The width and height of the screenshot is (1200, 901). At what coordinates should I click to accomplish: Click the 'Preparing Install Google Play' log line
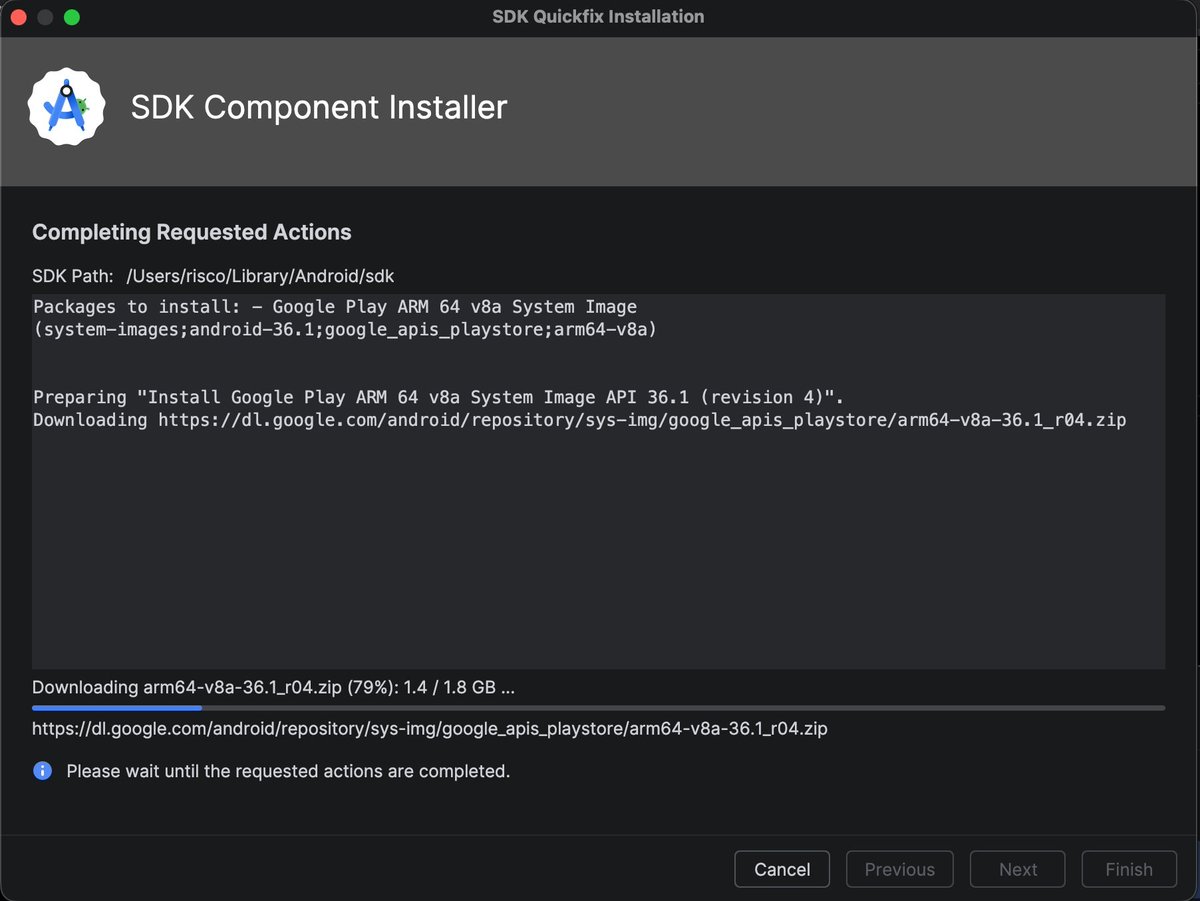439,397
